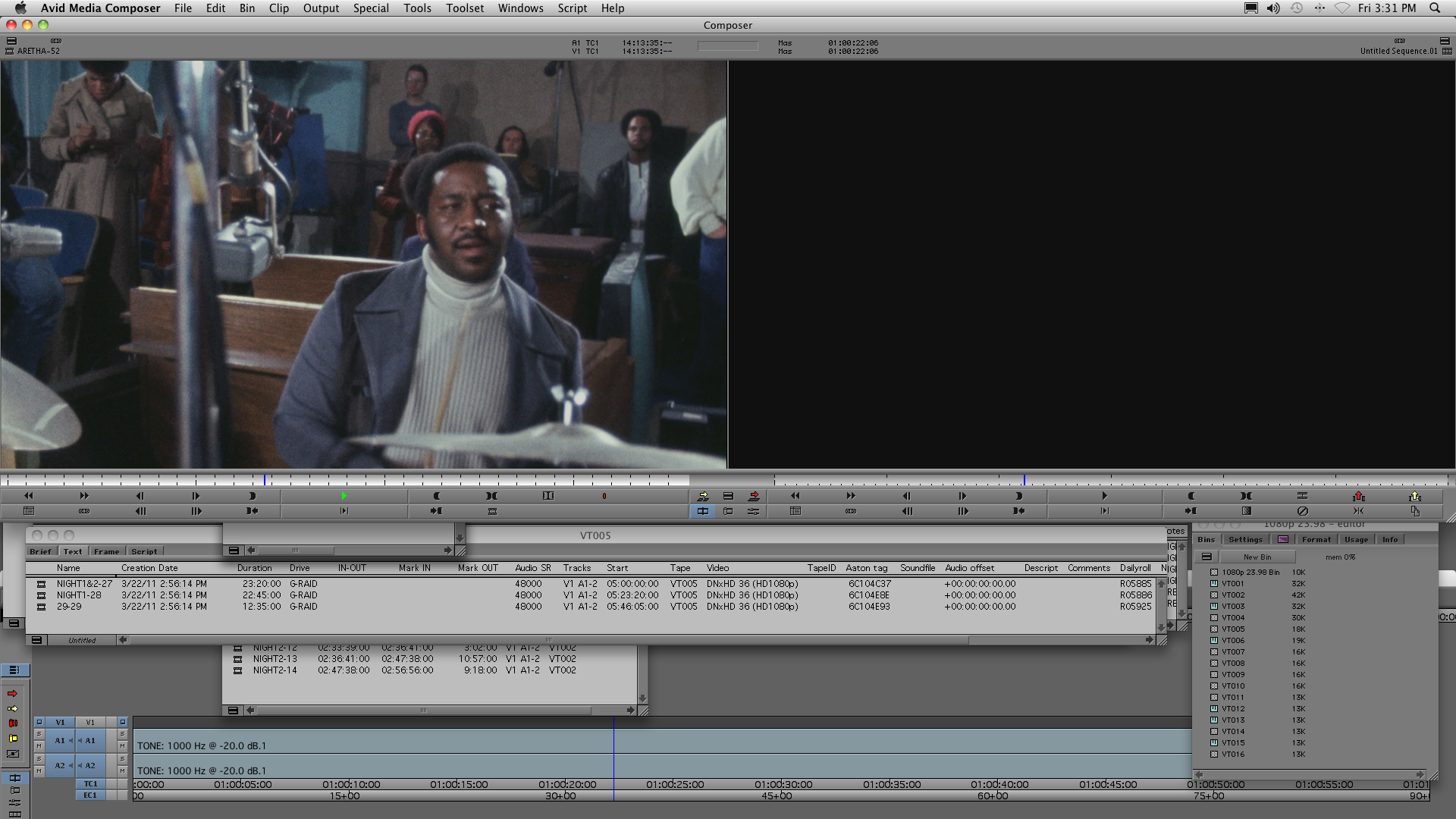
Task: Click the green Play button under source monitor
Action: tap(344, 496)
